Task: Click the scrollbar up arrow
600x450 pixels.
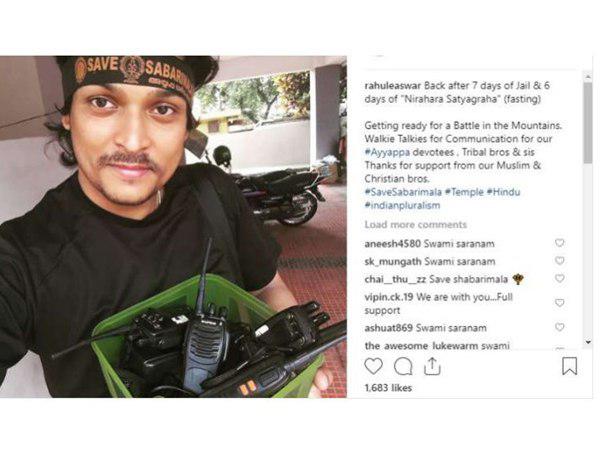Action: [588, 77]
